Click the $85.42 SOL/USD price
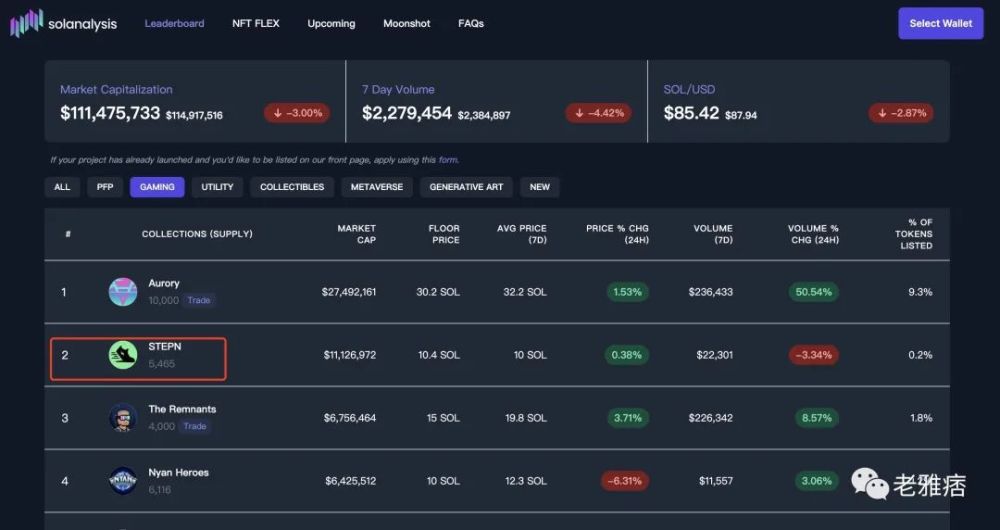Image resolution: width=1000 pixels, height=530 pixels. click(691, 113)
